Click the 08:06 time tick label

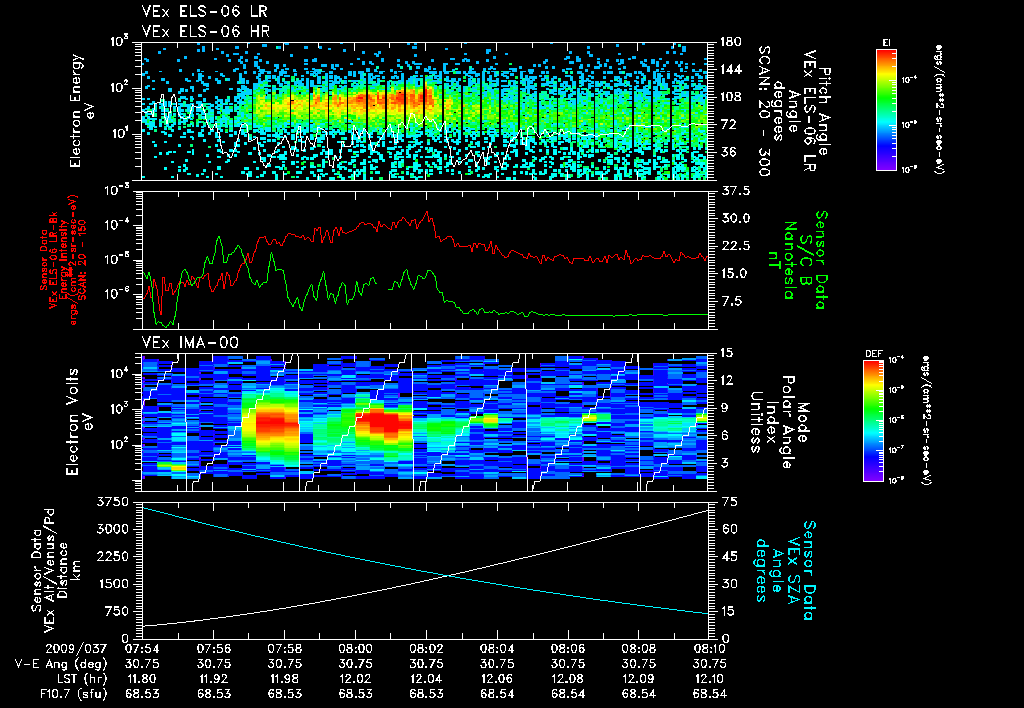point(568,649)
